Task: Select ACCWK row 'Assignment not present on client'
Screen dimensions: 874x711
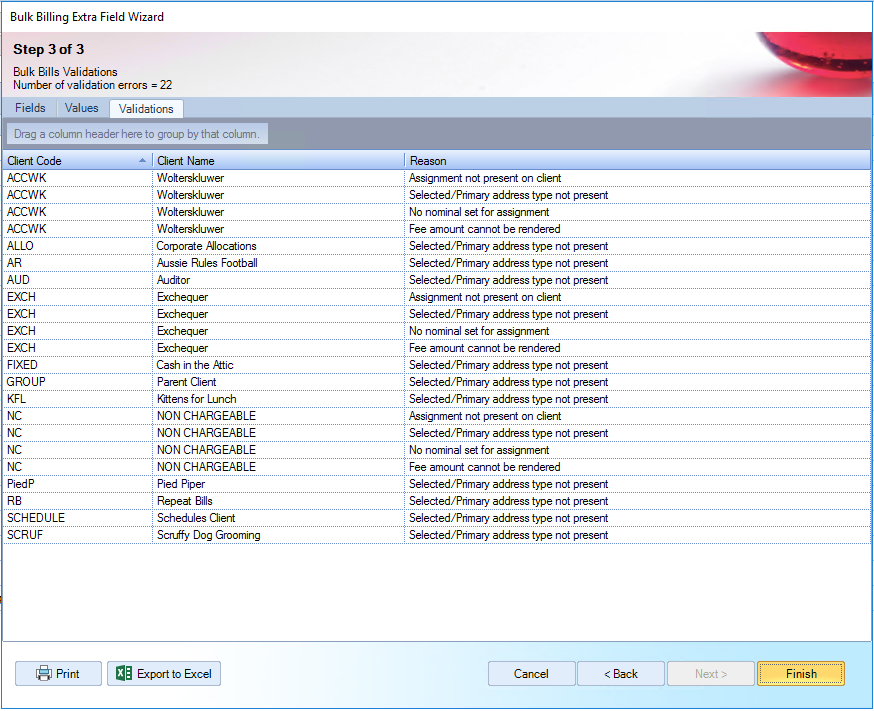Action: [436, 178]
